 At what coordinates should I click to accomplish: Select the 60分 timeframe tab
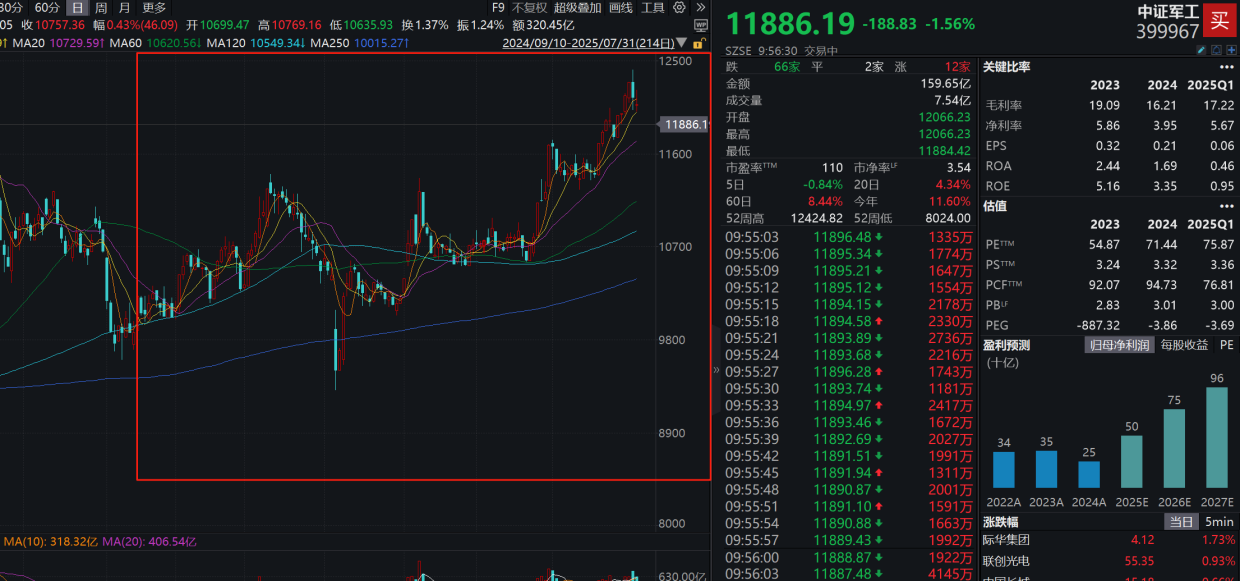pyautogui.click(x=47, y=7)
